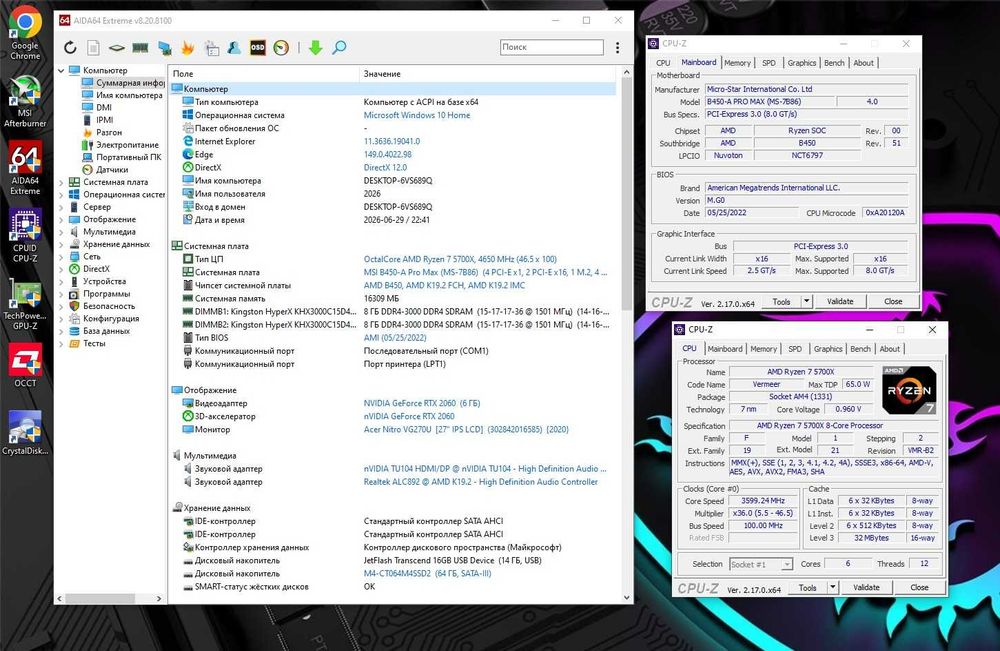
Task: Click the Refresh icon in AIDA64 toolbar
Action: click(x=70, y=48)
